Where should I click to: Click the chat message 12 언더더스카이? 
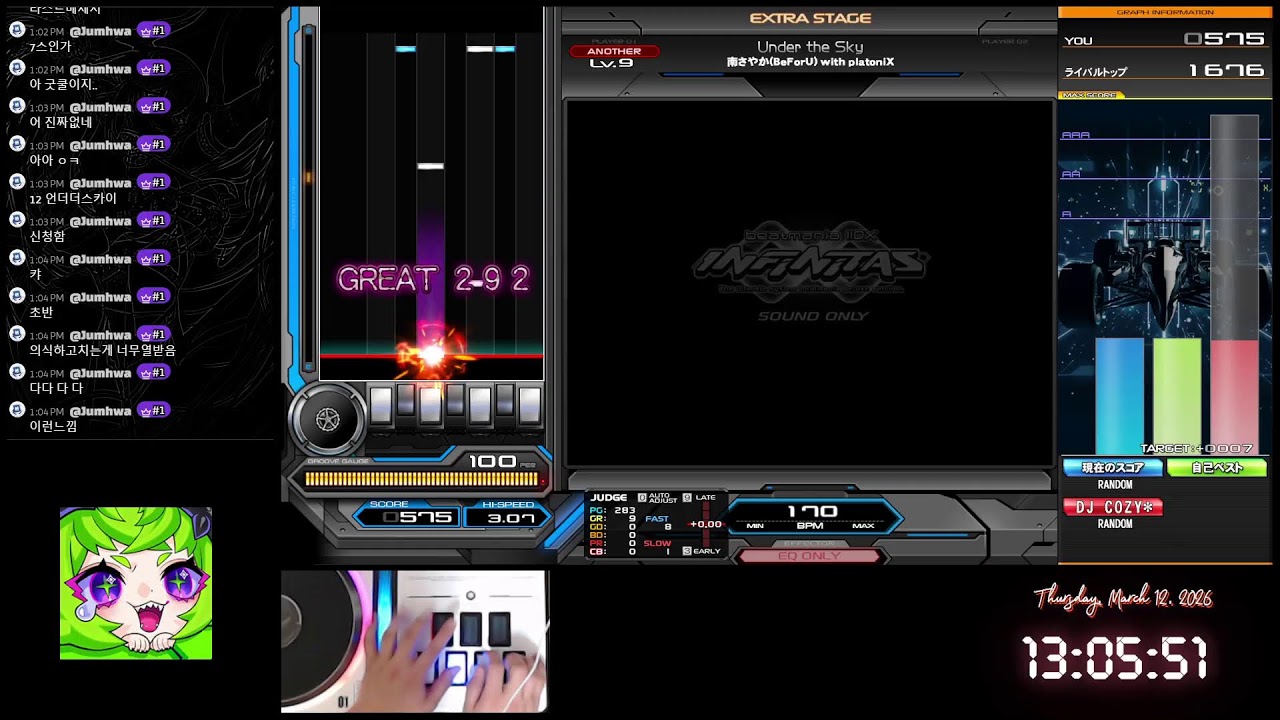tap(73, 198)
